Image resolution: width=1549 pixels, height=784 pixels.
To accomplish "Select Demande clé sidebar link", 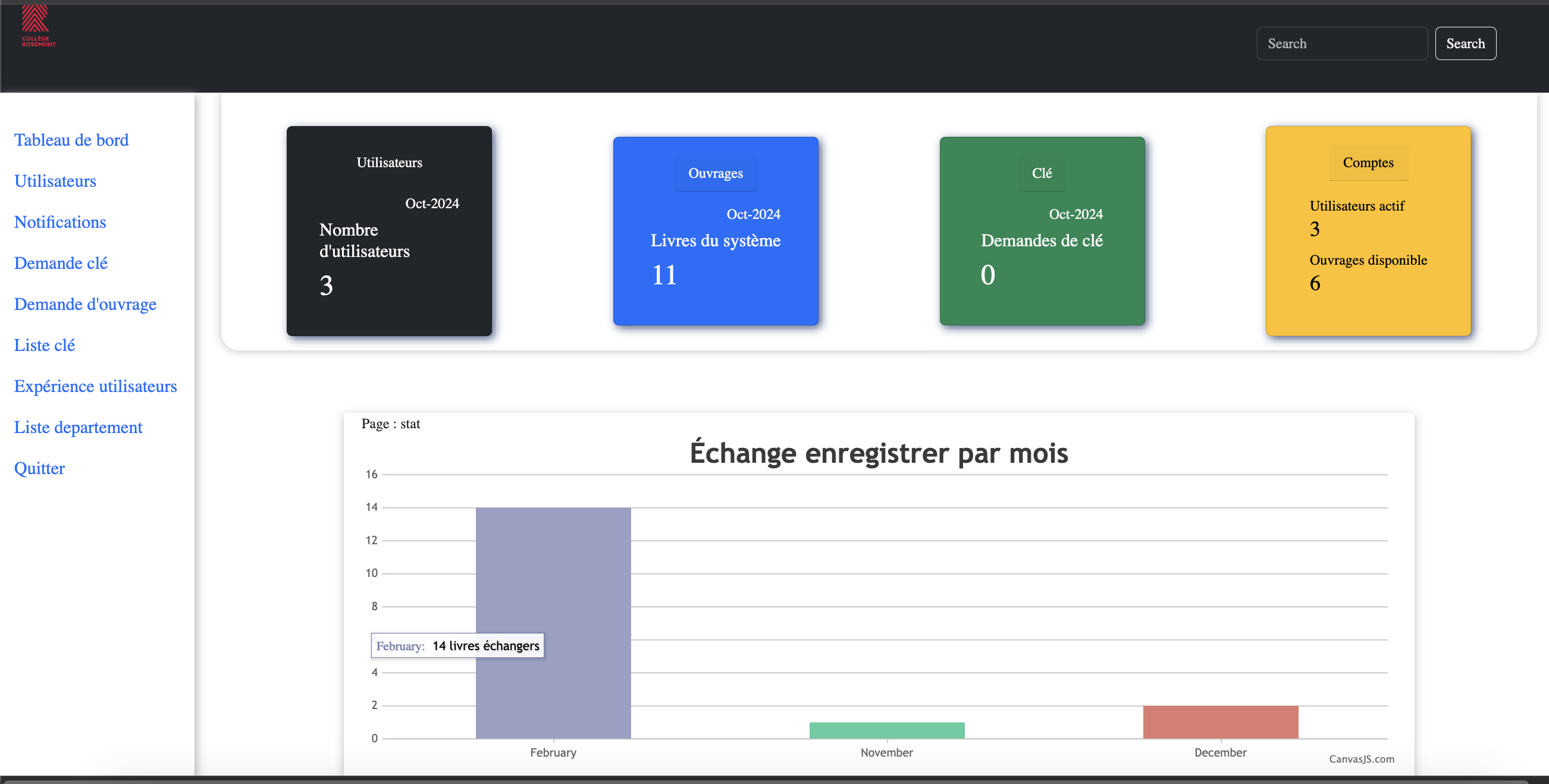I will 60,263.
